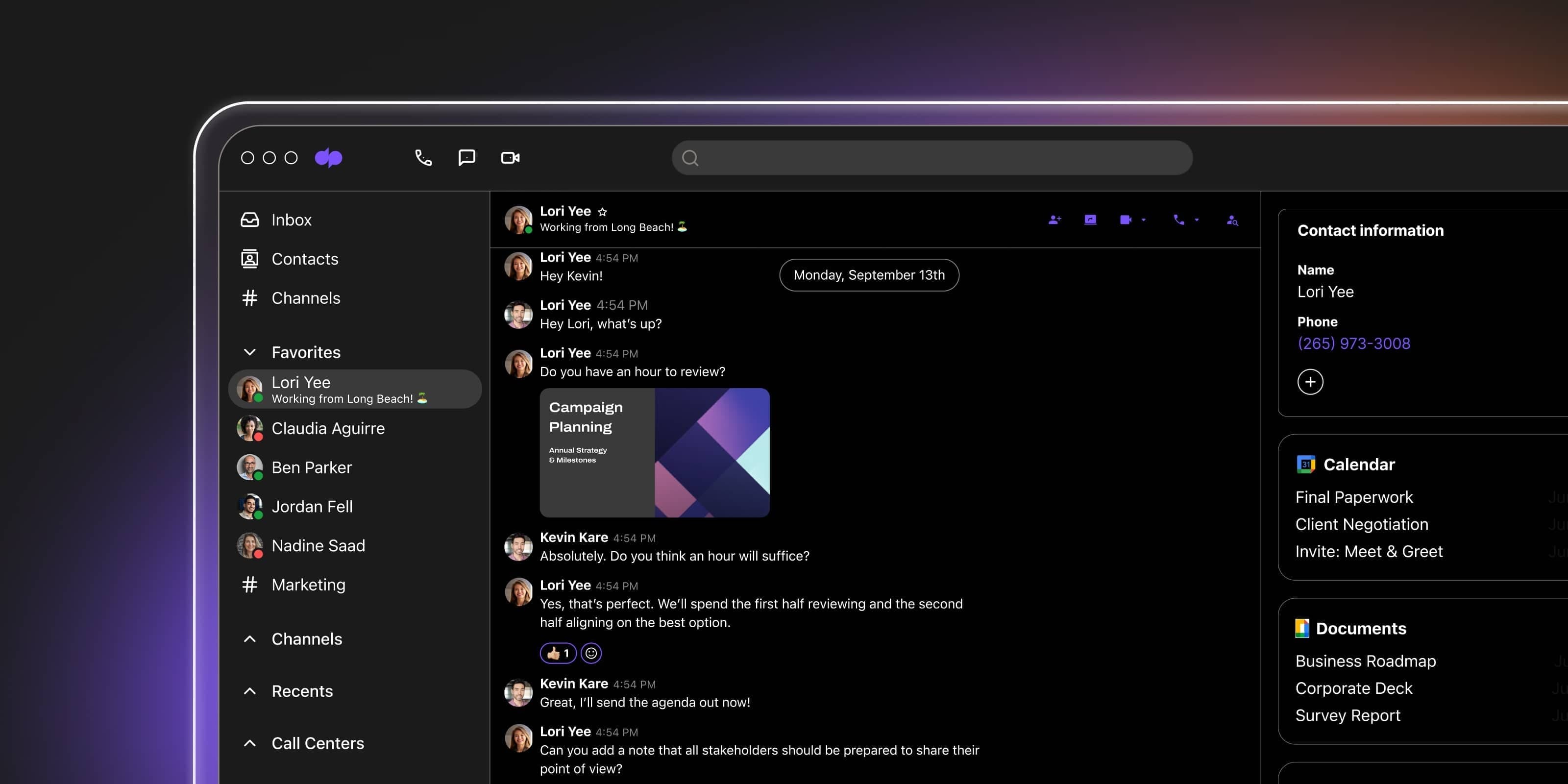Click the phone icon in conversation header
This screenshot has width=1568, height=784.
[1178, 220]
